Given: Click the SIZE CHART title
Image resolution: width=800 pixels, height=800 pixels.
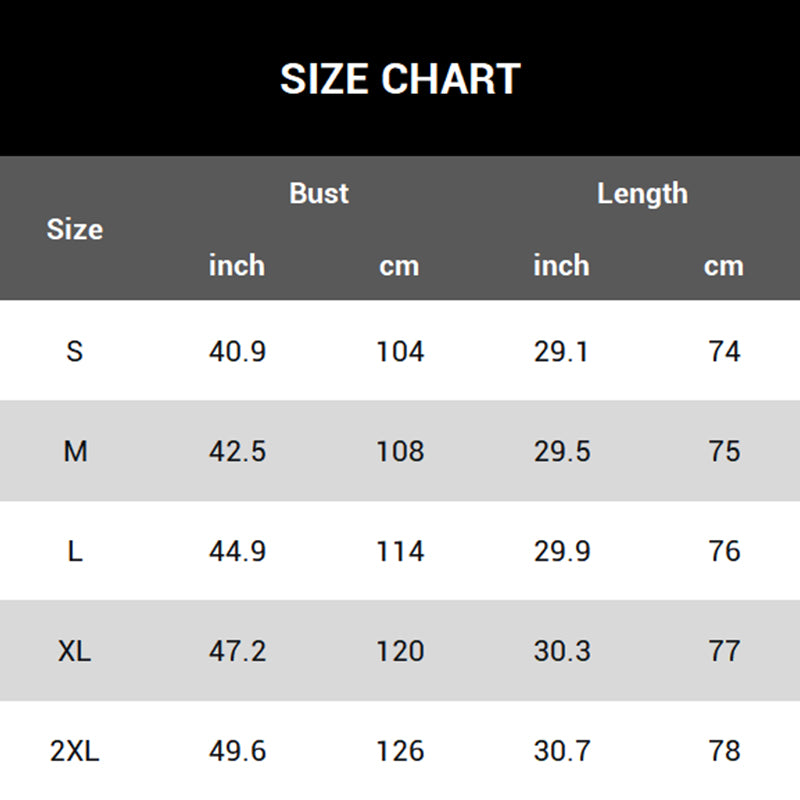Looking at the screenshot, I should (x=400, y=79).
